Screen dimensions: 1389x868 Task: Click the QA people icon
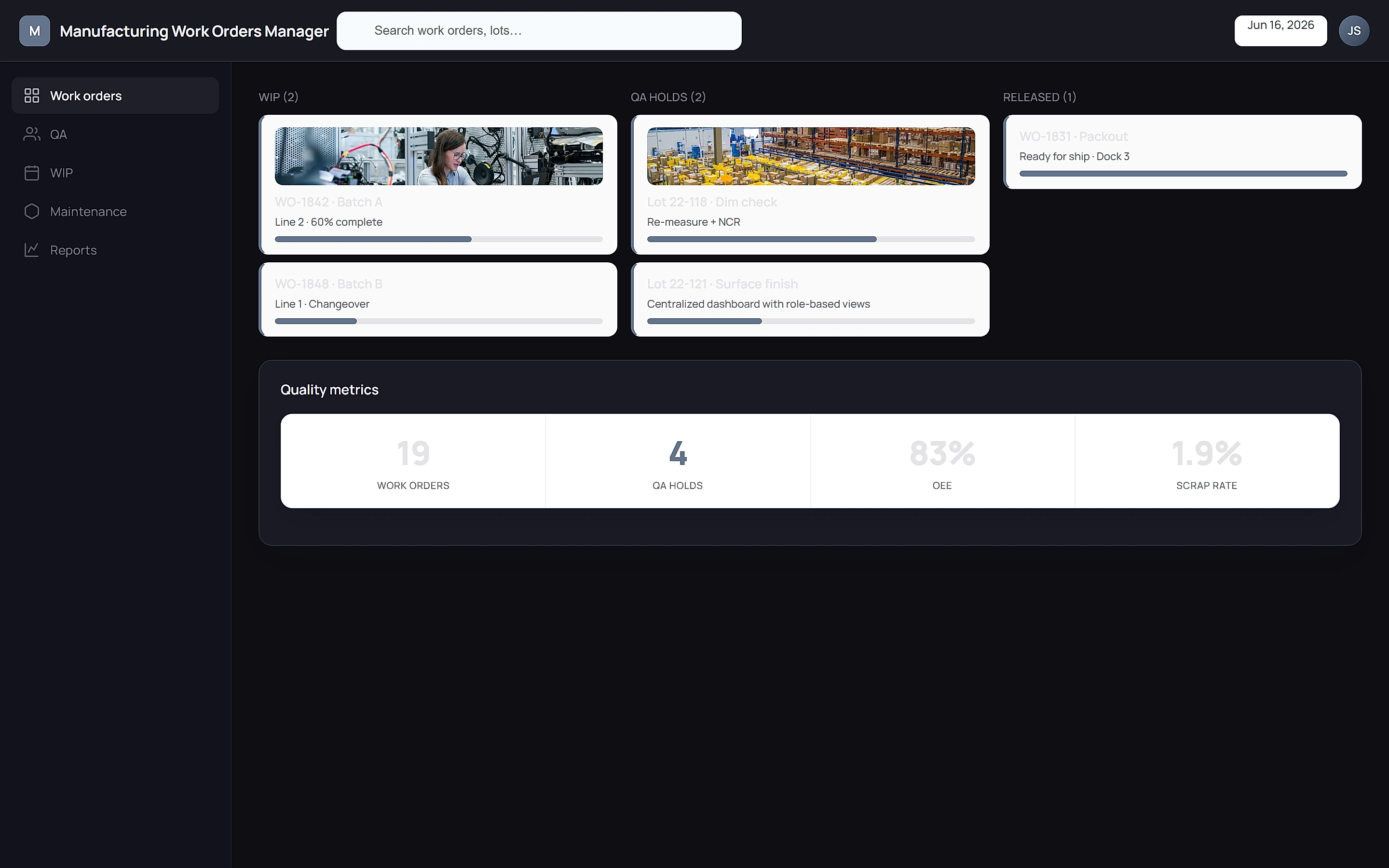(x=31, y=134)
